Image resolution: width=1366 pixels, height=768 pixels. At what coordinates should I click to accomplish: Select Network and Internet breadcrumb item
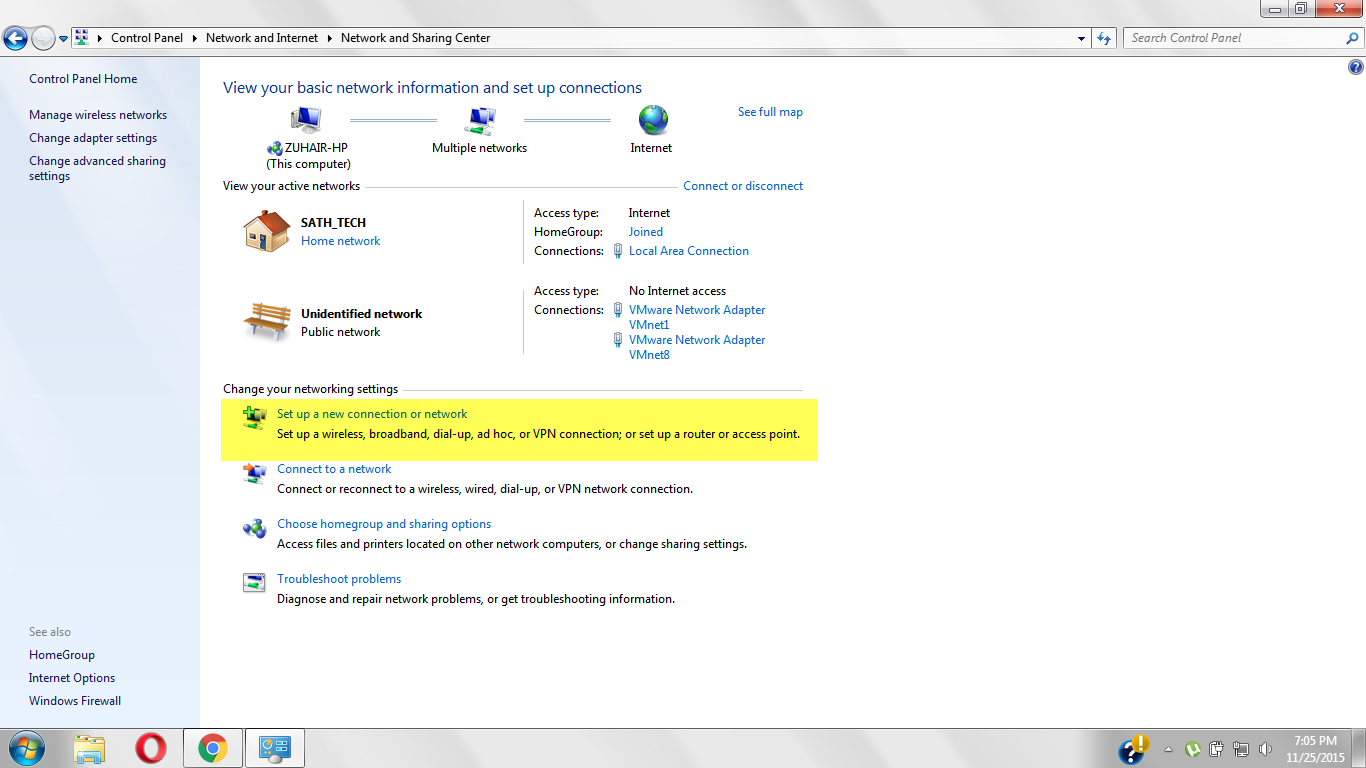pyautogui.click(x=262, y=38)
